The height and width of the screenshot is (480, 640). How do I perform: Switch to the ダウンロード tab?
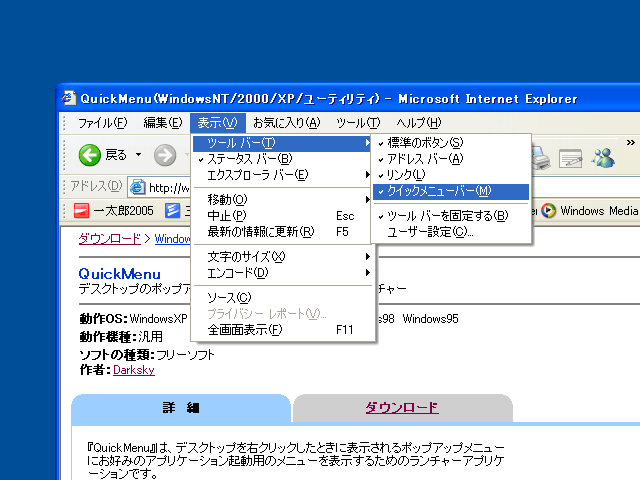(402, 407)
